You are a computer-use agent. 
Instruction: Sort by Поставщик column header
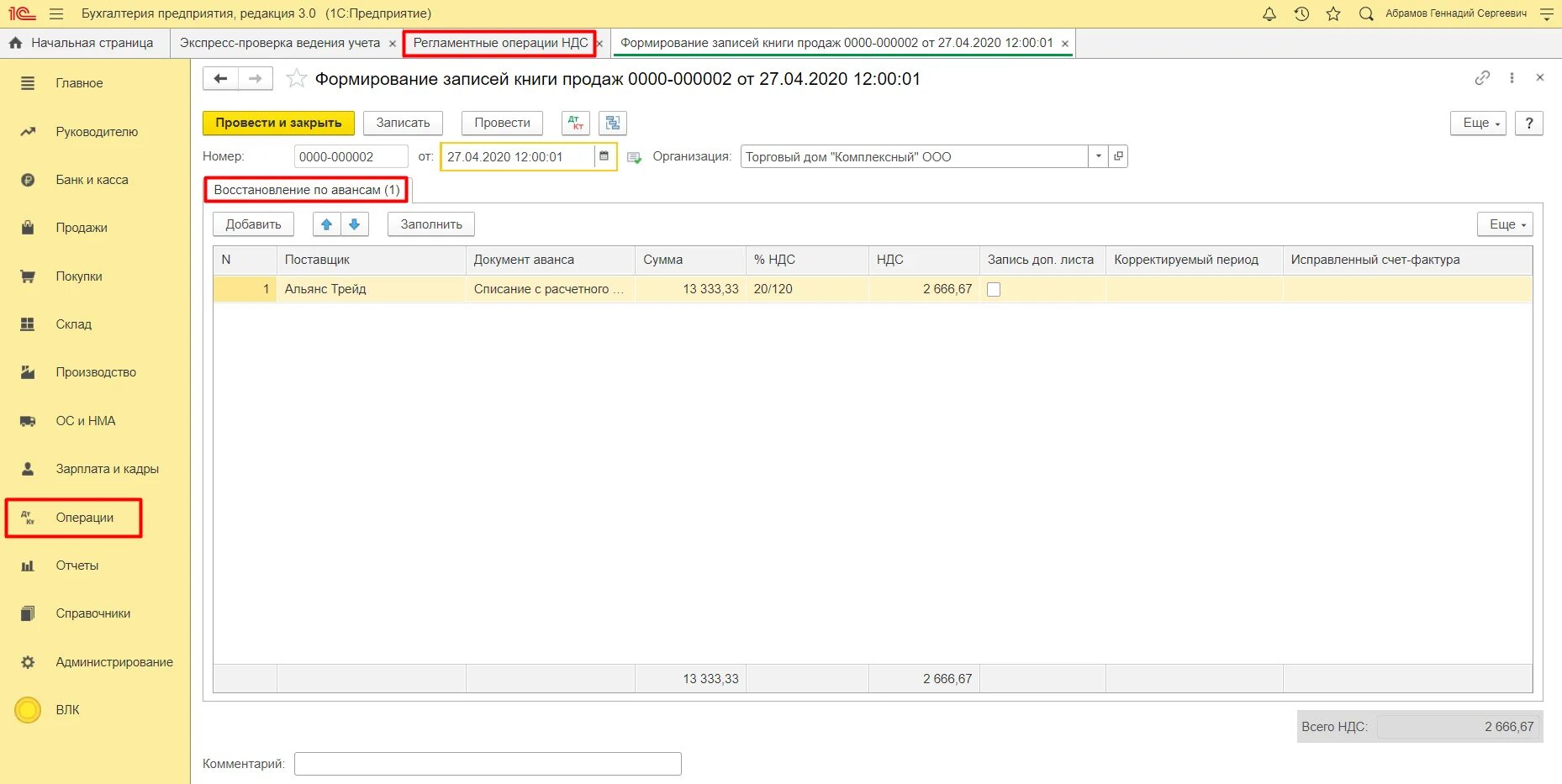[371, 260]
